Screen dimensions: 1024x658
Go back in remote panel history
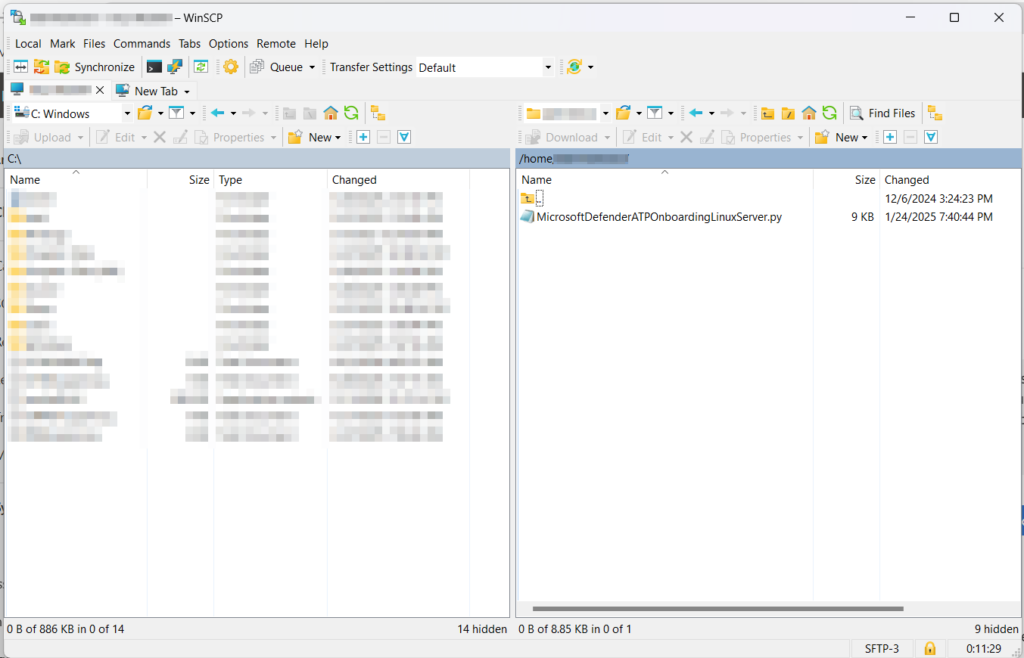coord(696,114)
